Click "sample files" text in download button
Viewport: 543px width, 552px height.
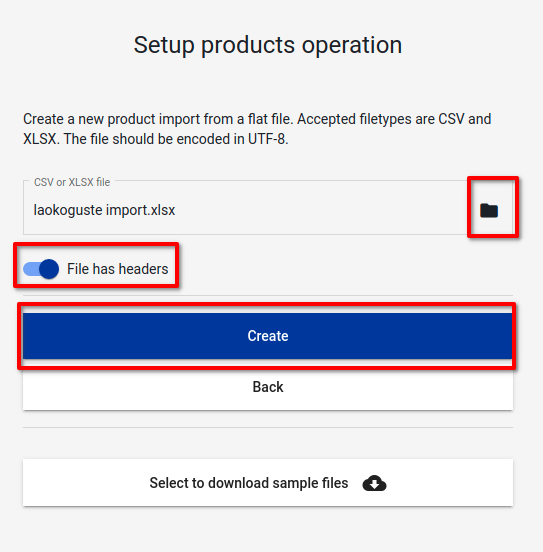pos(310,483)
